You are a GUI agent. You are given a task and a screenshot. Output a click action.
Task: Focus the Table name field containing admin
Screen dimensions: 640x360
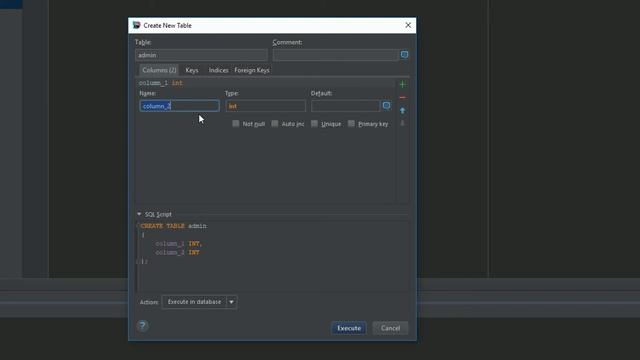tap(201, 55)
